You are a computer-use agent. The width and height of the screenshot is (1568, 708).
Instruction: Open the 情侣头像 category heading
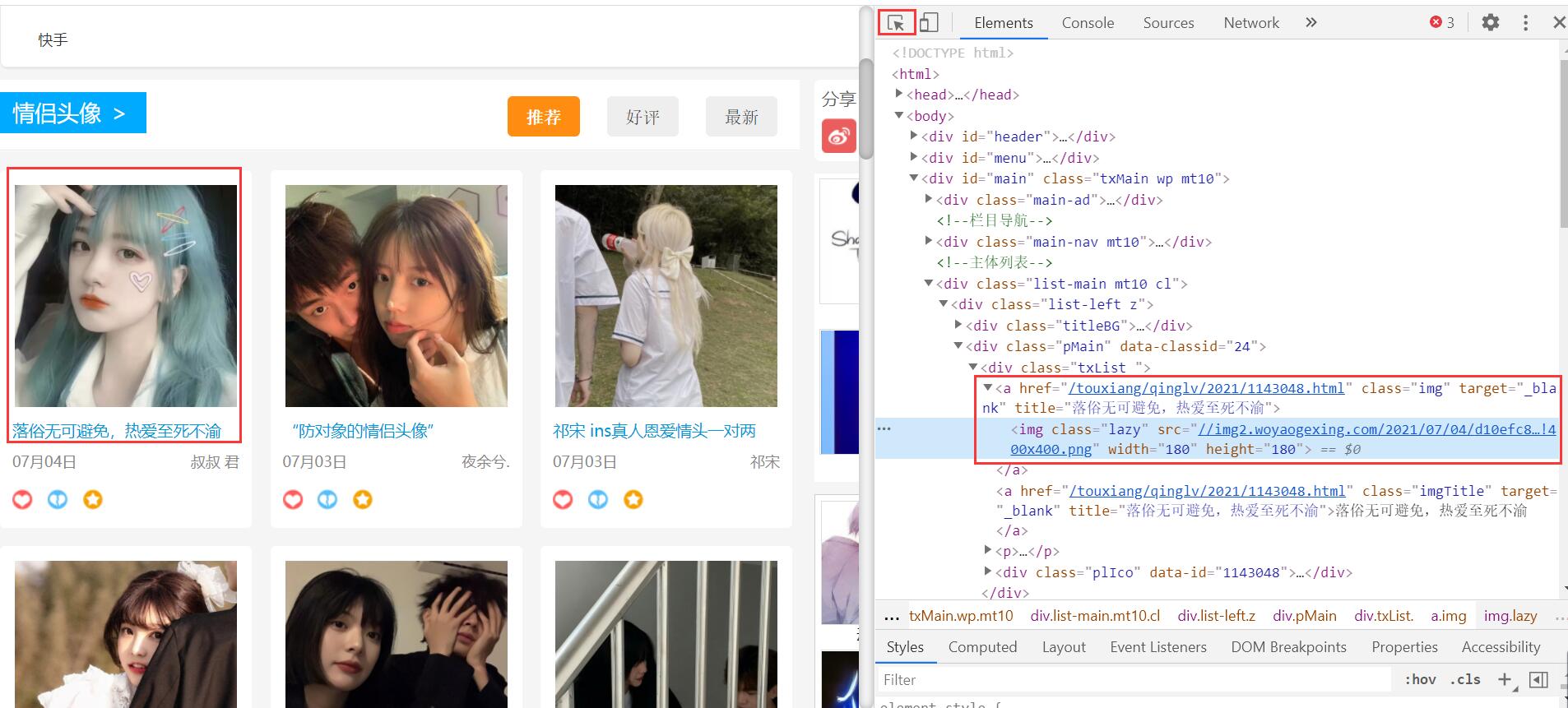point(72,113)
